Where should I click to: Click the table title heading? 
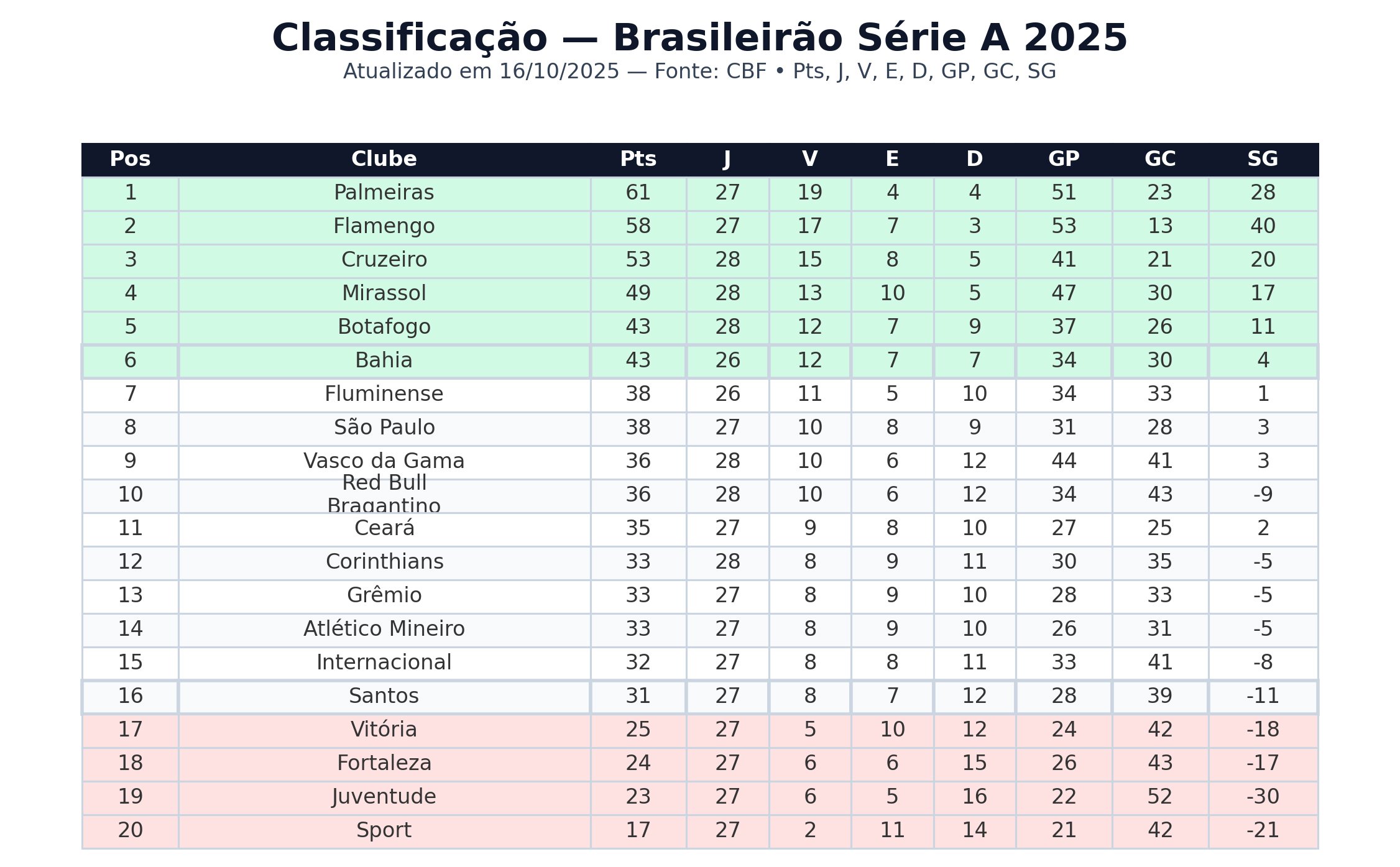(x=699, y=39)
